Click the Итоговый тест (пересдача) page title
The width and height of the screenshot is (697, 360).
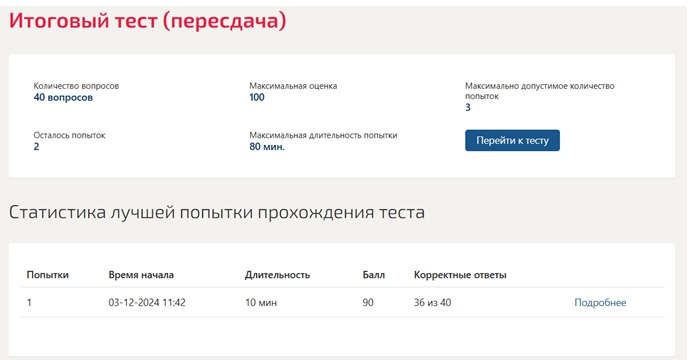coord(148,21)
